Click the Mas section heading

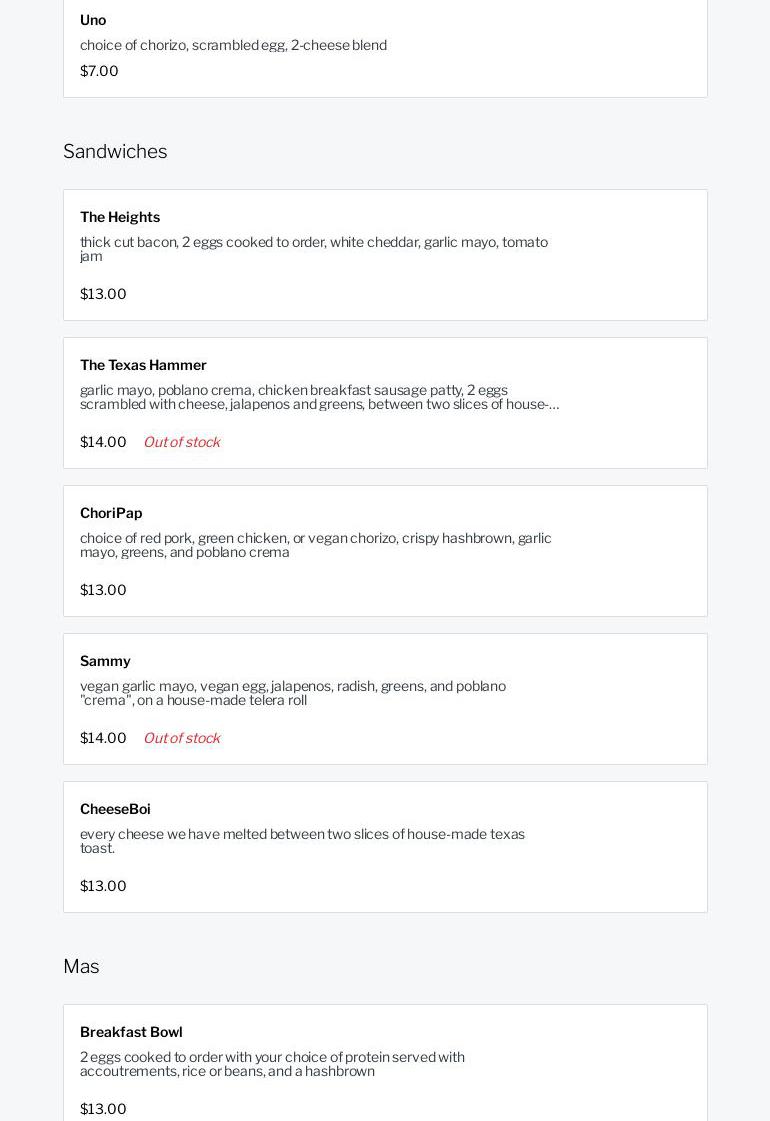[81, 966]
